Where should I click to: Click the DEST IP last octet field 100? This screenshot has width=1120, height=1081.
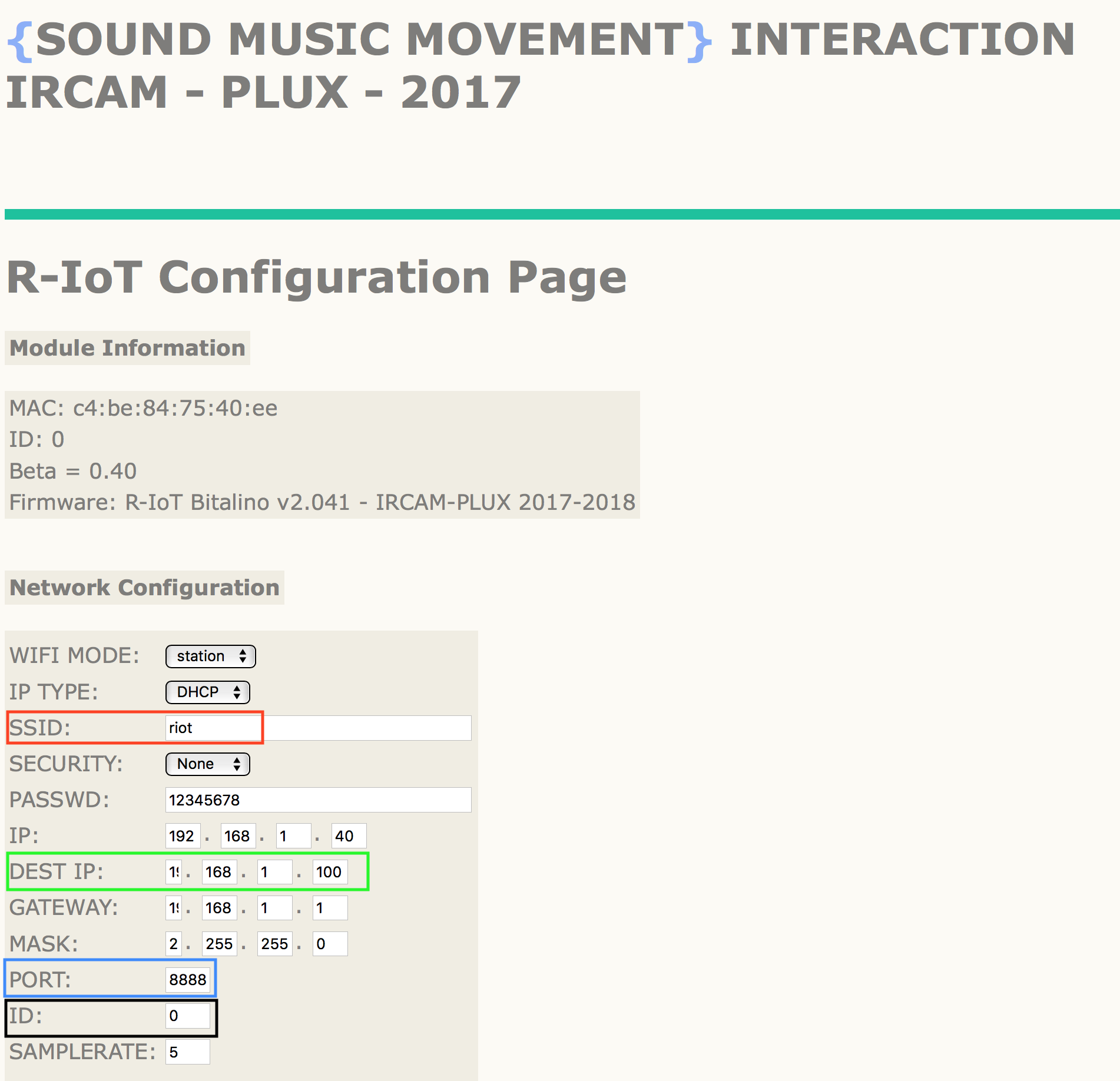[330, 871]
